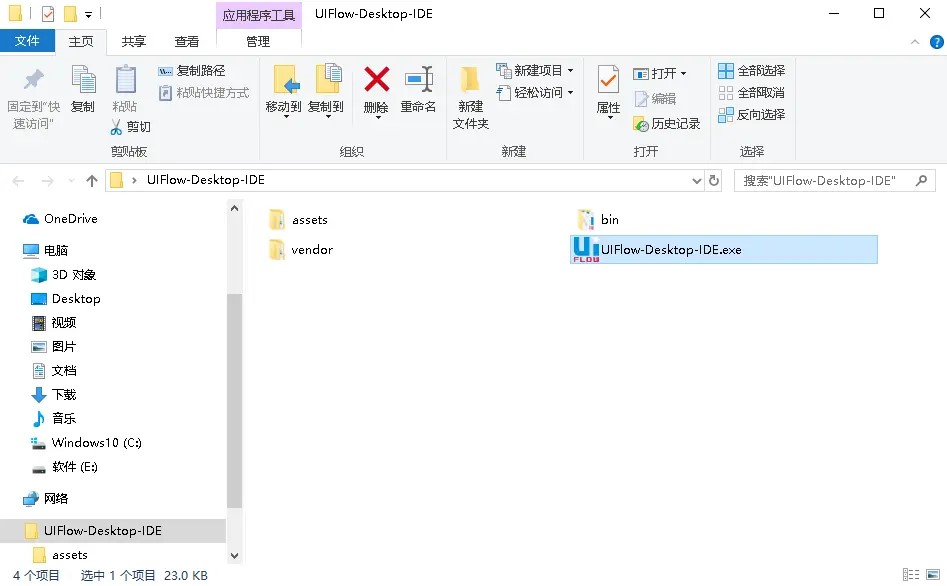The width and height of the screenshot is (947, 586).
Task: Click the Paste (粘贴) clipboard icon
Action: point(125,80)
